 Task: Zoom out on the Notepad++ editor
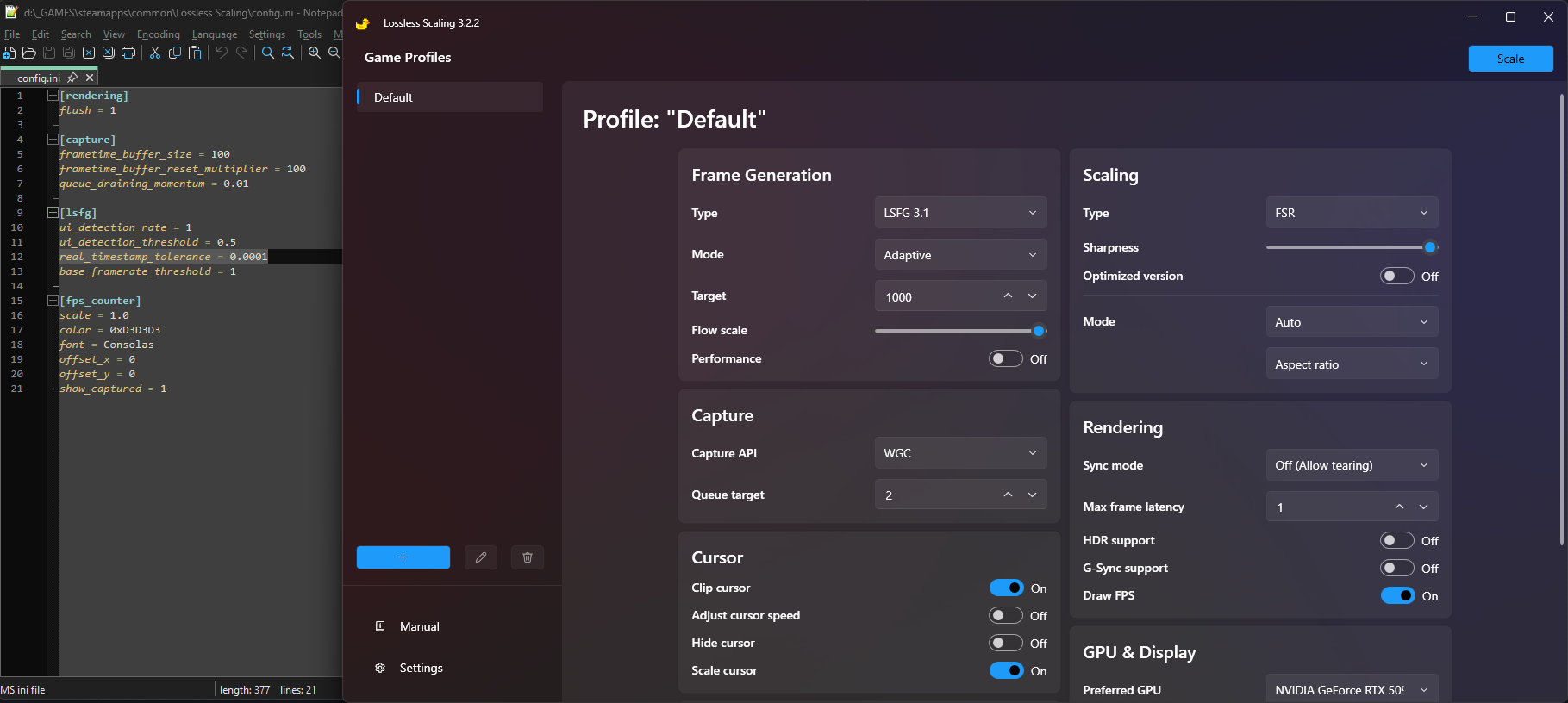(334, 53)
